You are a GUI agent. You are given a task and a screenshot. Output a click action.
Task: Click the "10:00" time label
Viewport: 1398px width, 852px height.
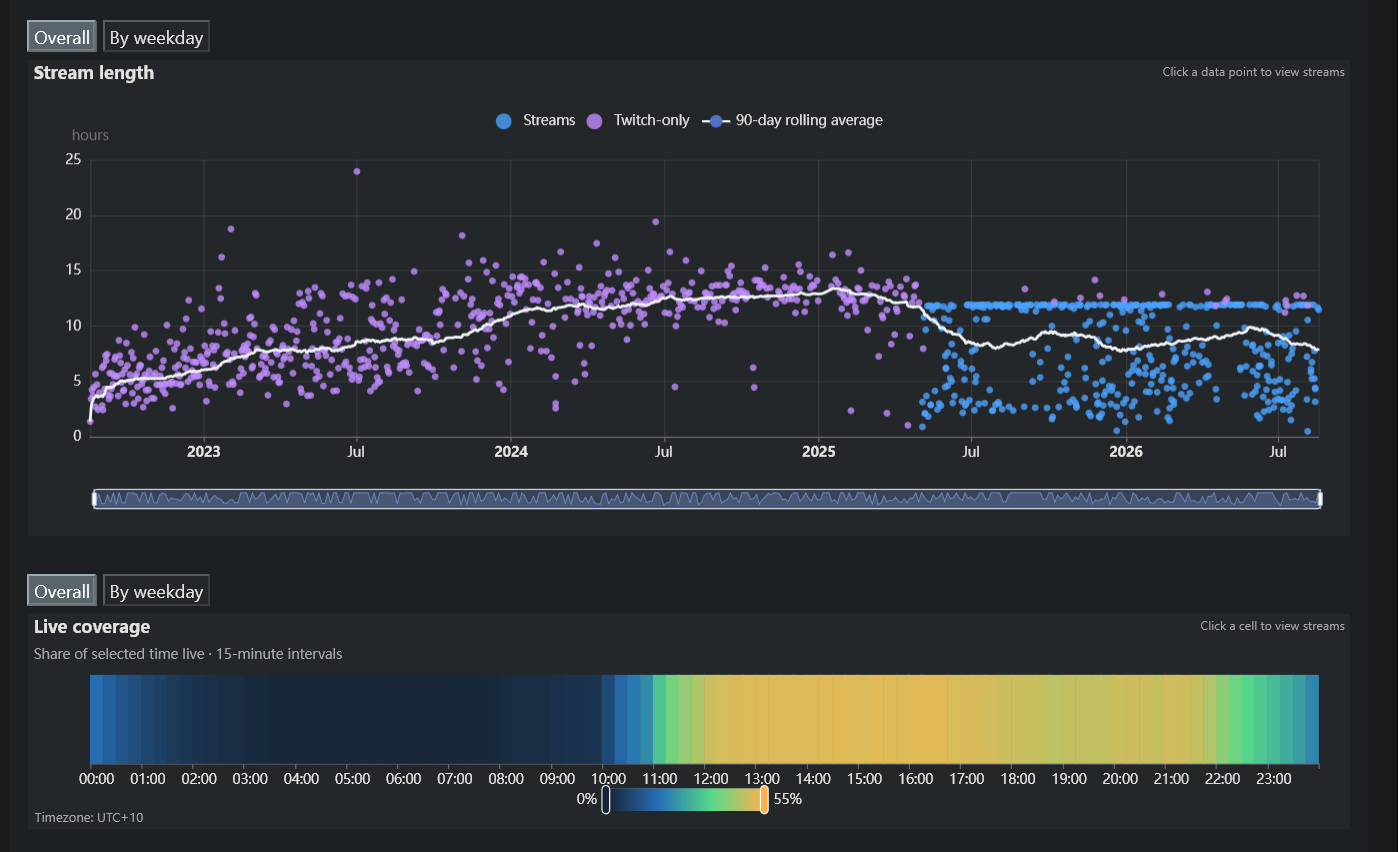coord(609,779)
